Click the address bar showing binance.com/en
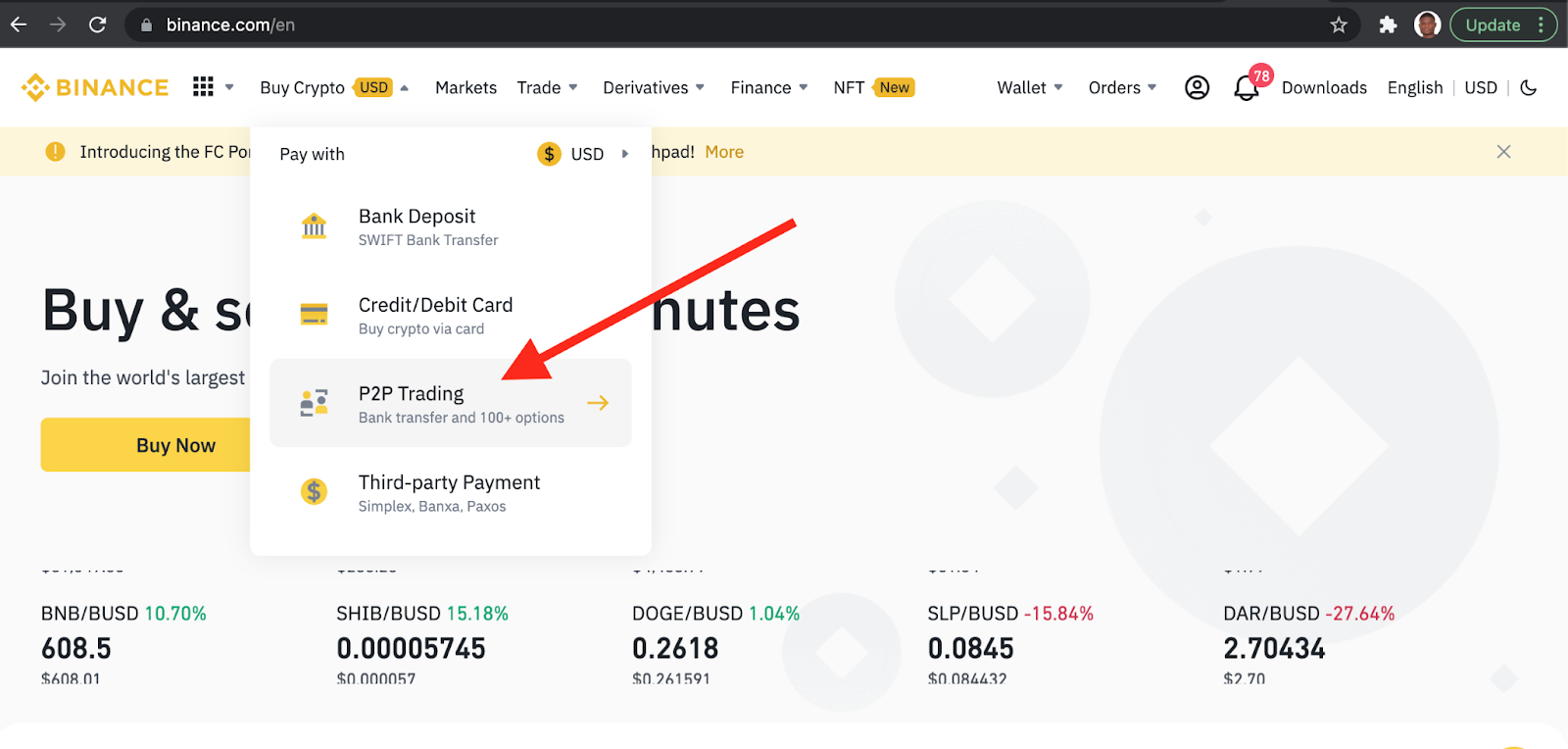 click(x=742, y=25)
